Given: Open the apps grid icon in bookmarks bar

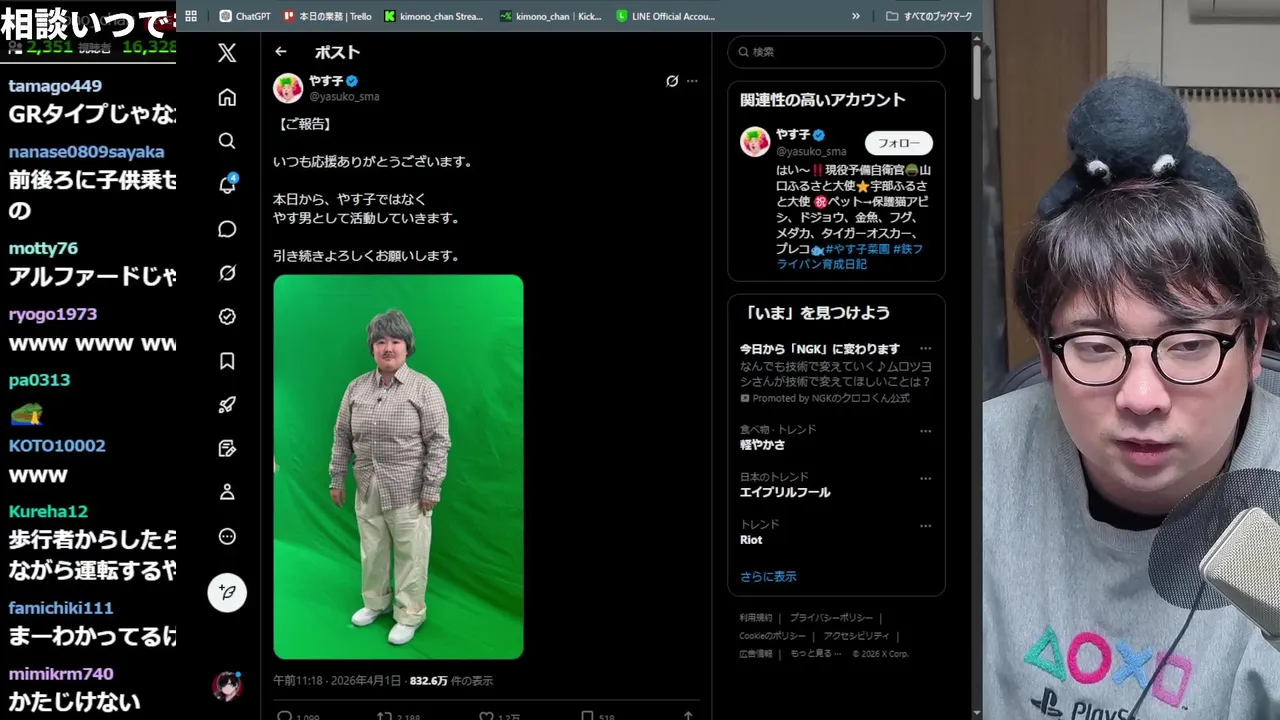Looking at the screenshot, I should [x=191, y=16].
